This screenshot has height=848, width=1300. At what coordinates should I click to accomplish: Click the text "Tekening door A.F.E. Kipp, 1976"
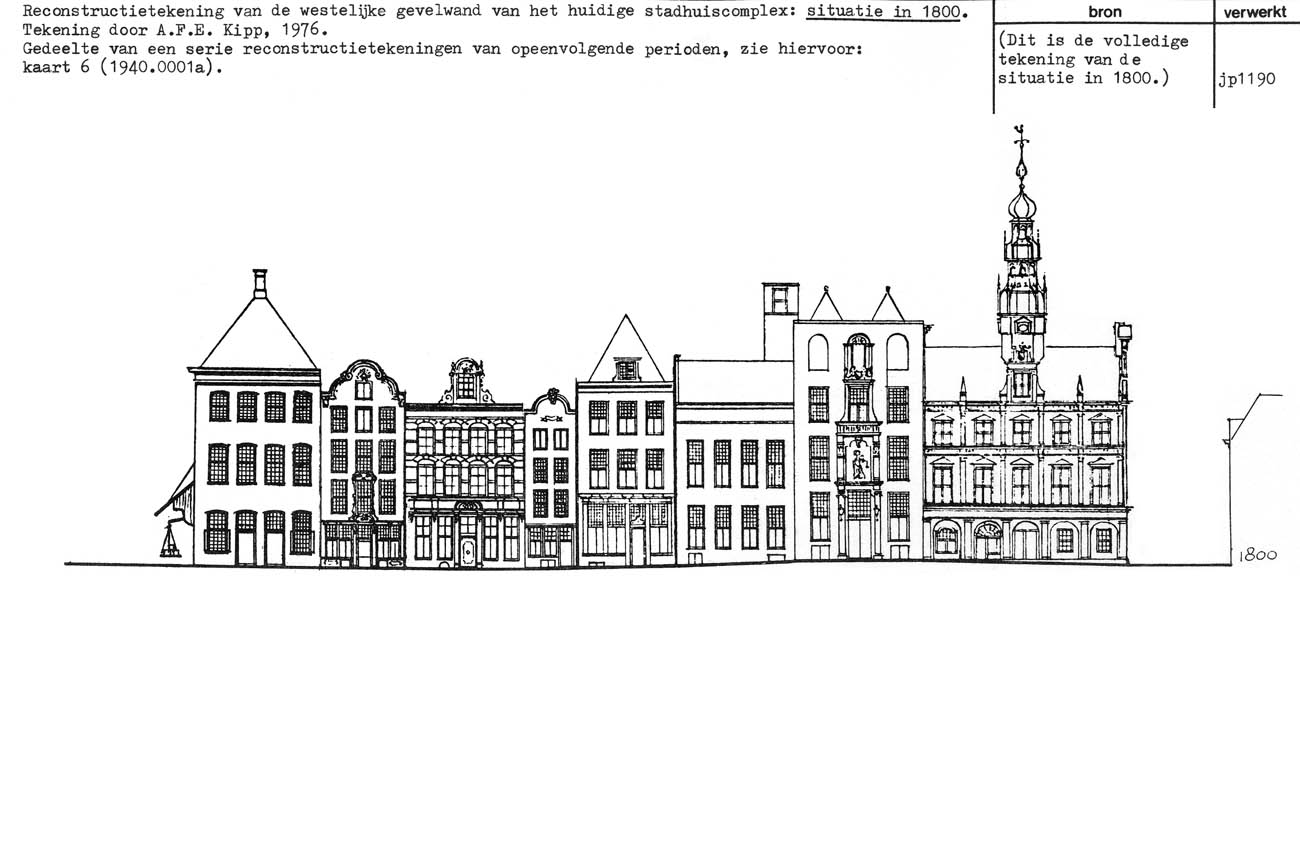[x=175, y=30]
